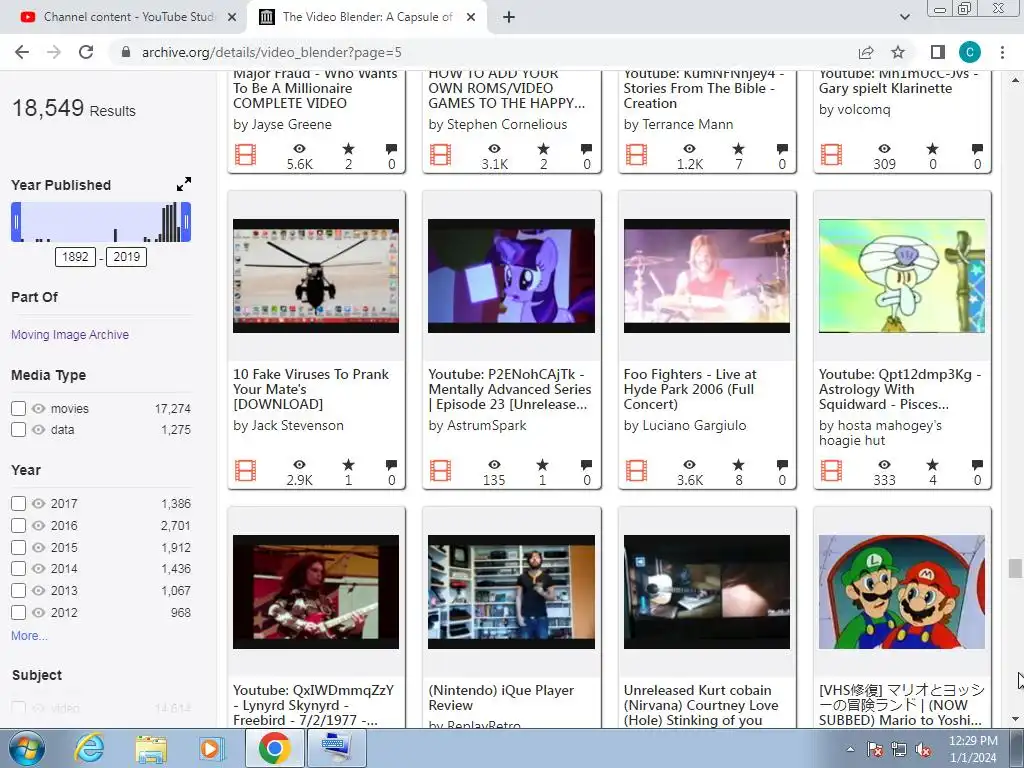The image size is (1024, 768).
Task: Click the 1892 start year field
Action: 75,257
